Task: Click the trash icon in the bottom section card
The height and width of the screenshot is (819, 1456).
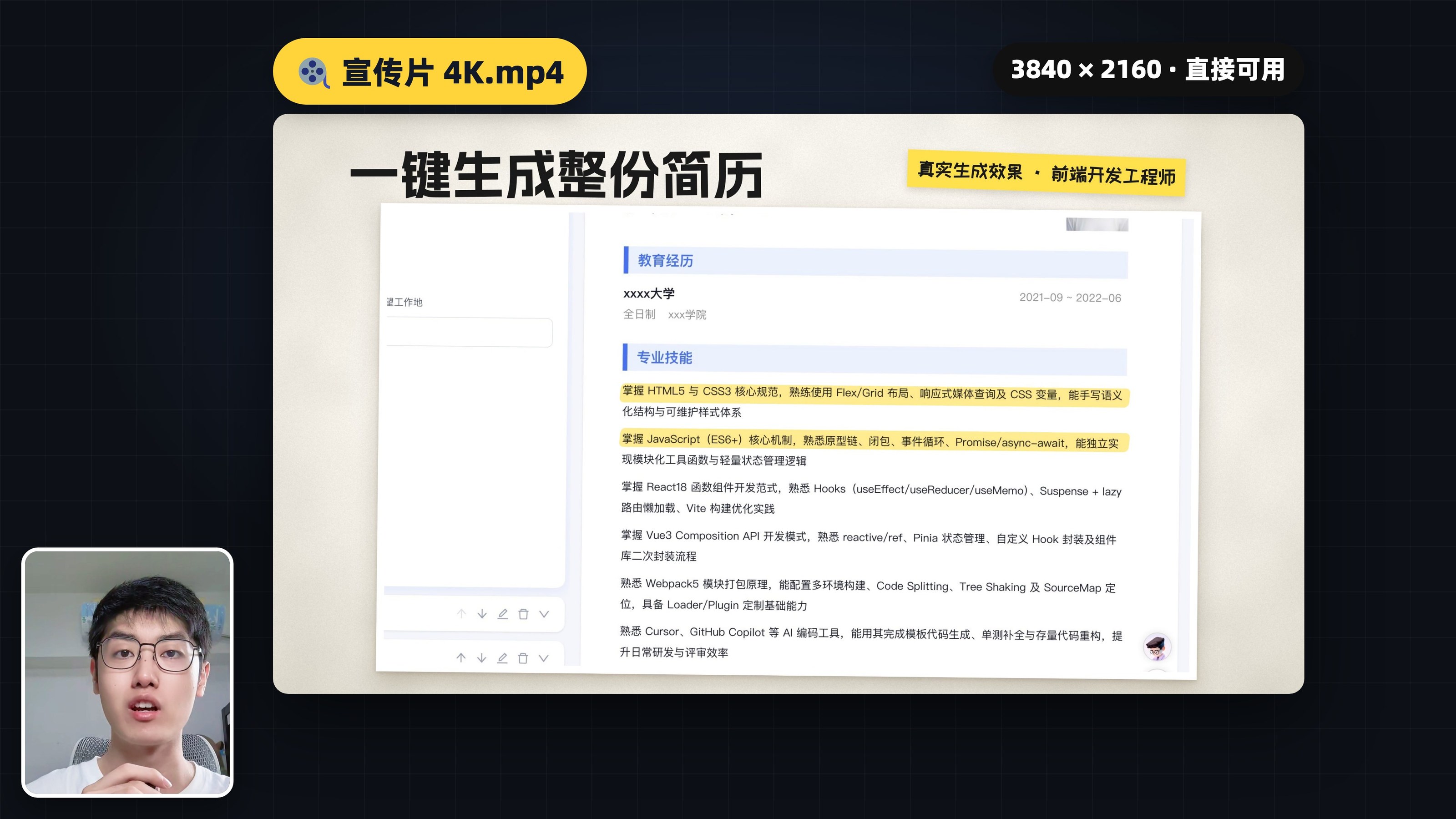Action: tap(523, 658)
